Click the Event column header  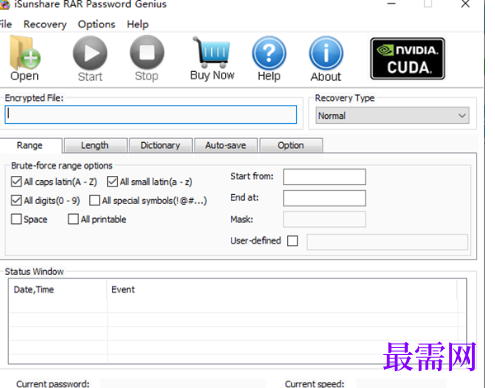[x=282, y=289]
